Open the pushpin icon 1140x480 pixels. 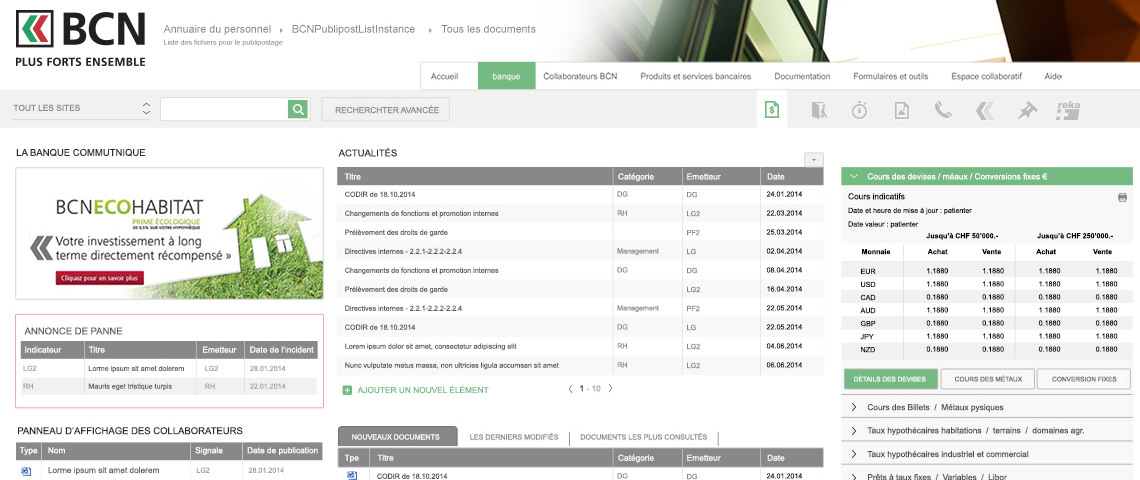[x=1027, y=110]
